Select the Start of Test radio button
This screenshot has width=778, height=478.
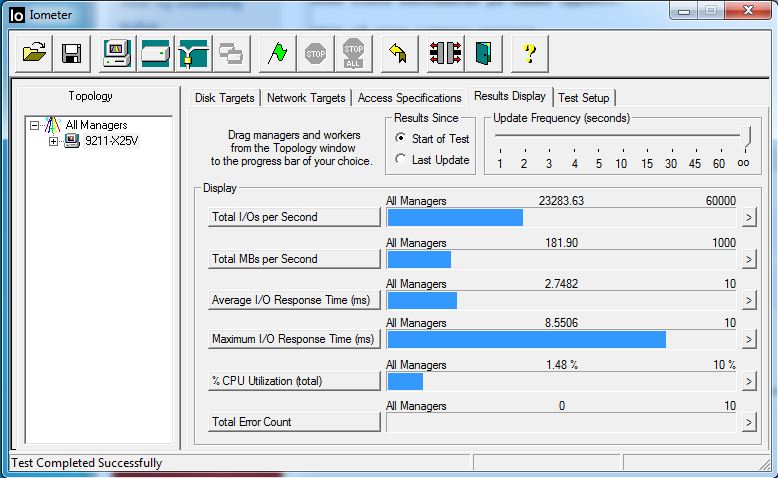coord(400,138)
